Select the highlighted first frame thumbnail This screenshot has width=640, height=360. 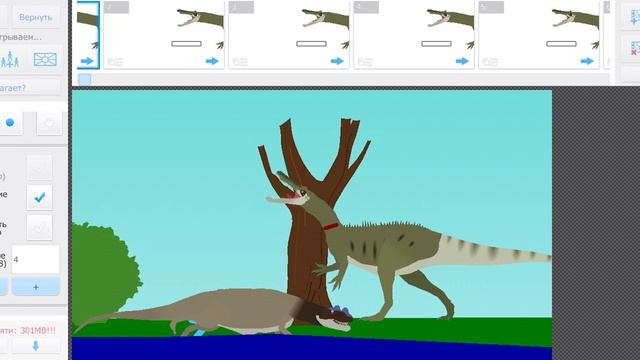(88, 35)
